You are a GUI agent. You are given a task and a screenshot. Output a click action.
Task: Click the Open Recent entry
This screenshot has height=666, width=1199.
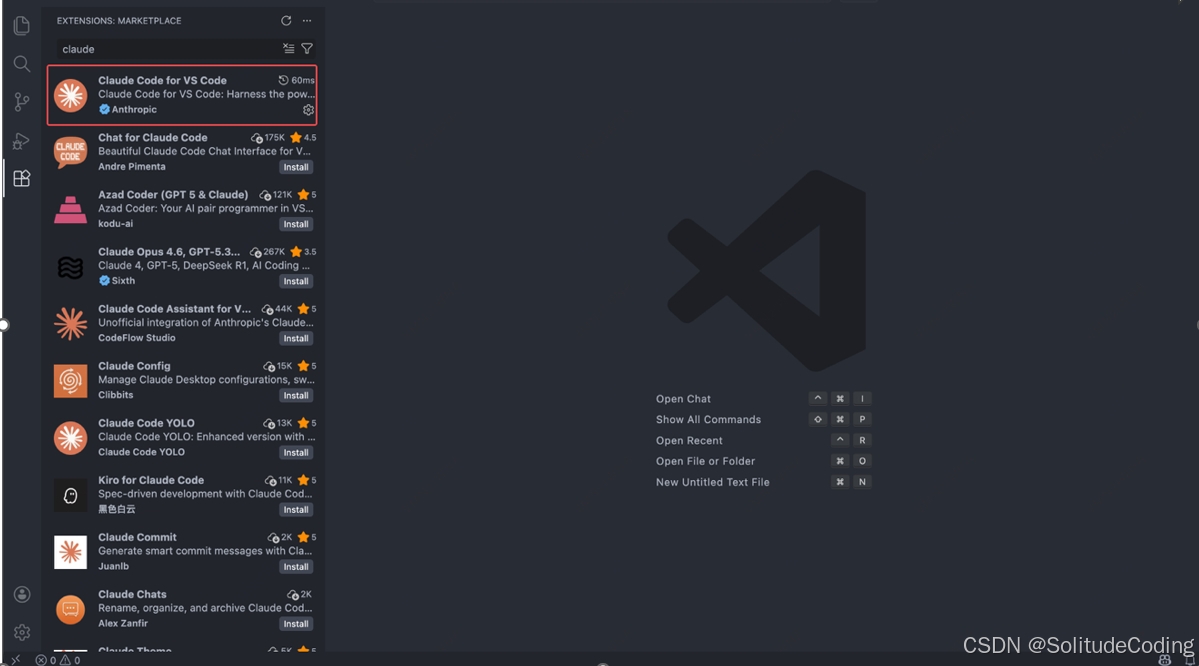pos(763,440)
